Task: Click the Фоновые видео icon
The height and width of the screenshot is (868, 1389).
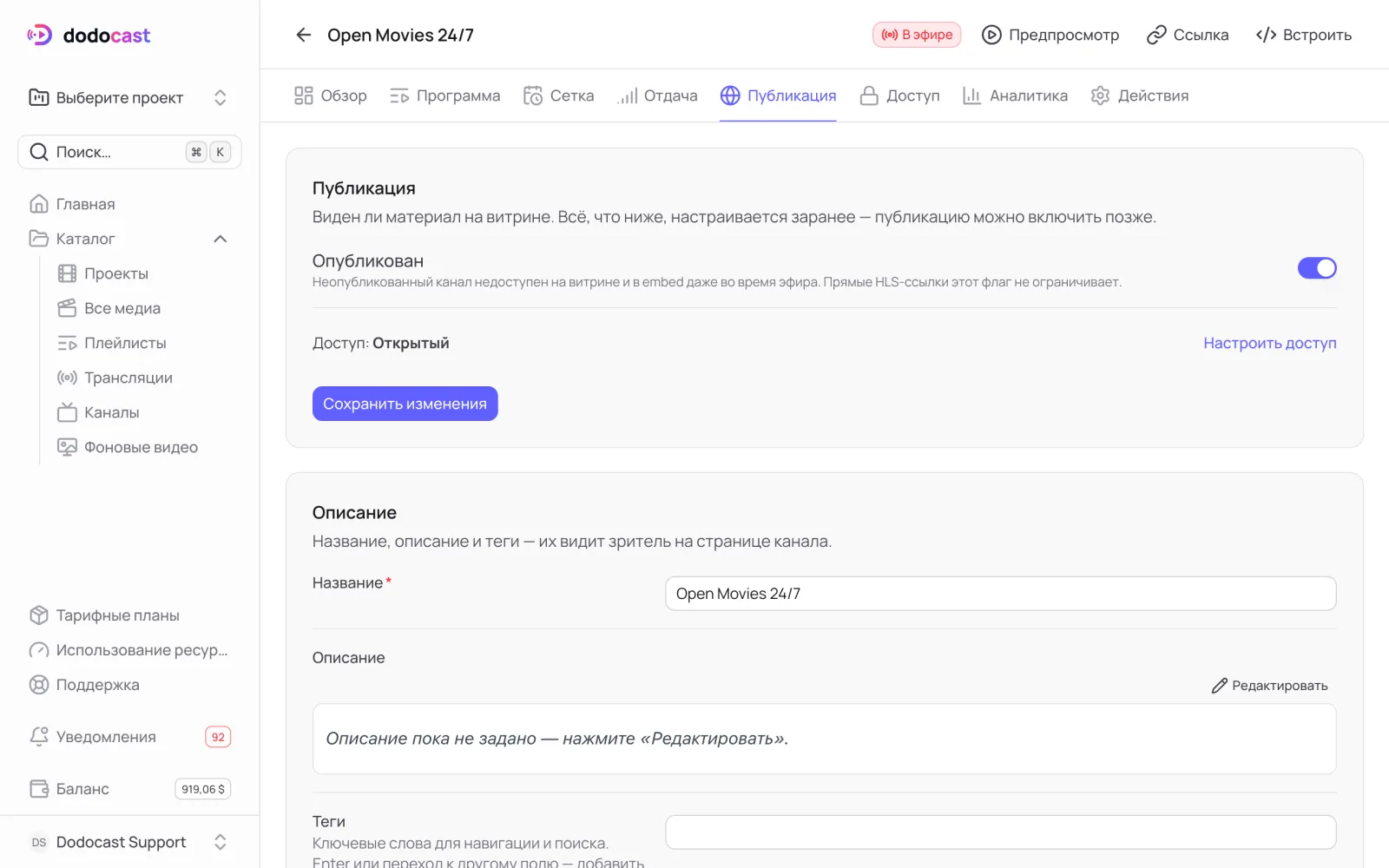Action: tap(67, 447)
